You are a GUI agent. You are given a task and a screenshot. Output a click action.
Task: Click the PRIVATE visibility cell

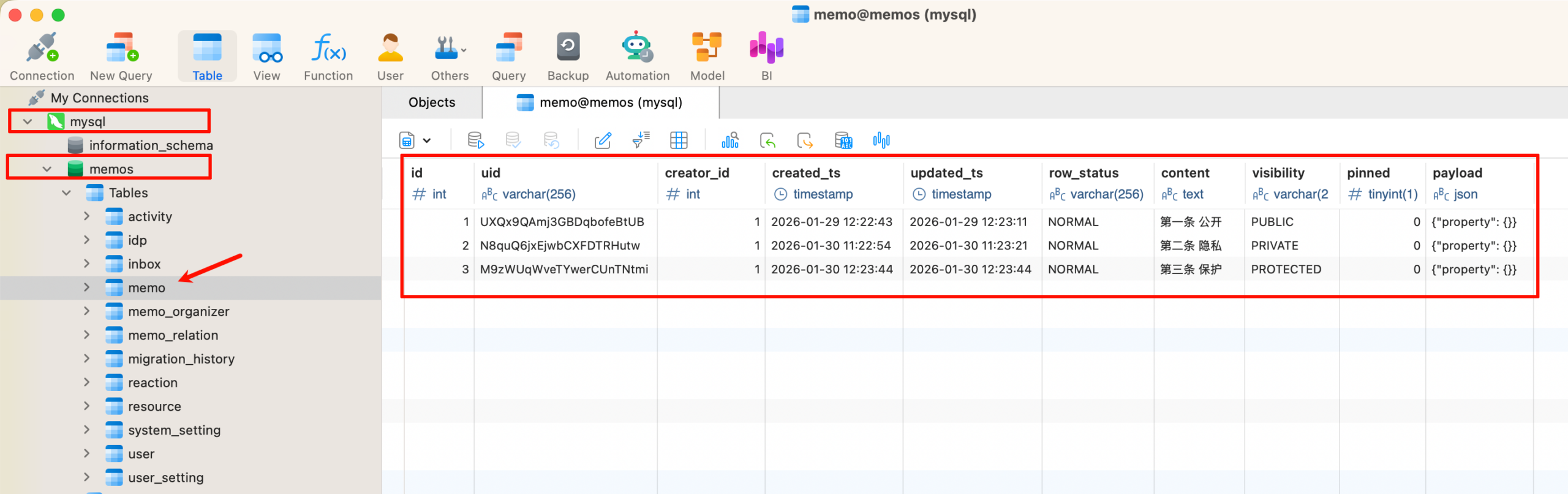pos(1275,246)
